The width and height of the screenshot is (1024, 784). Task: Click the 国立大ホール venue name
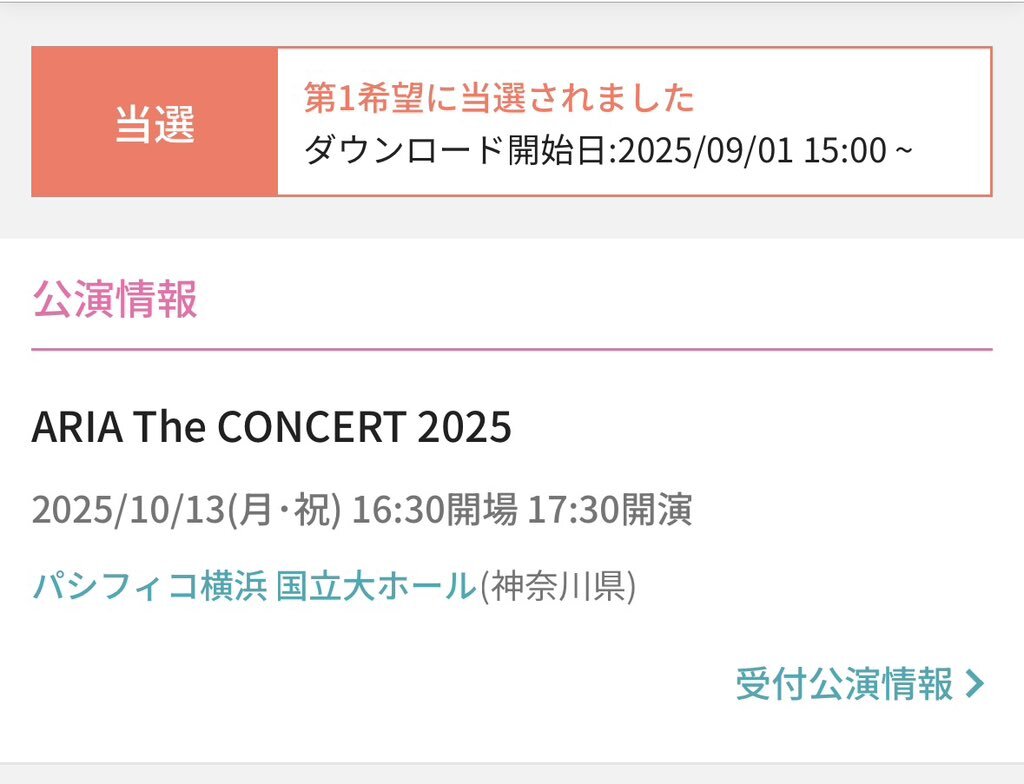point(376,585)
